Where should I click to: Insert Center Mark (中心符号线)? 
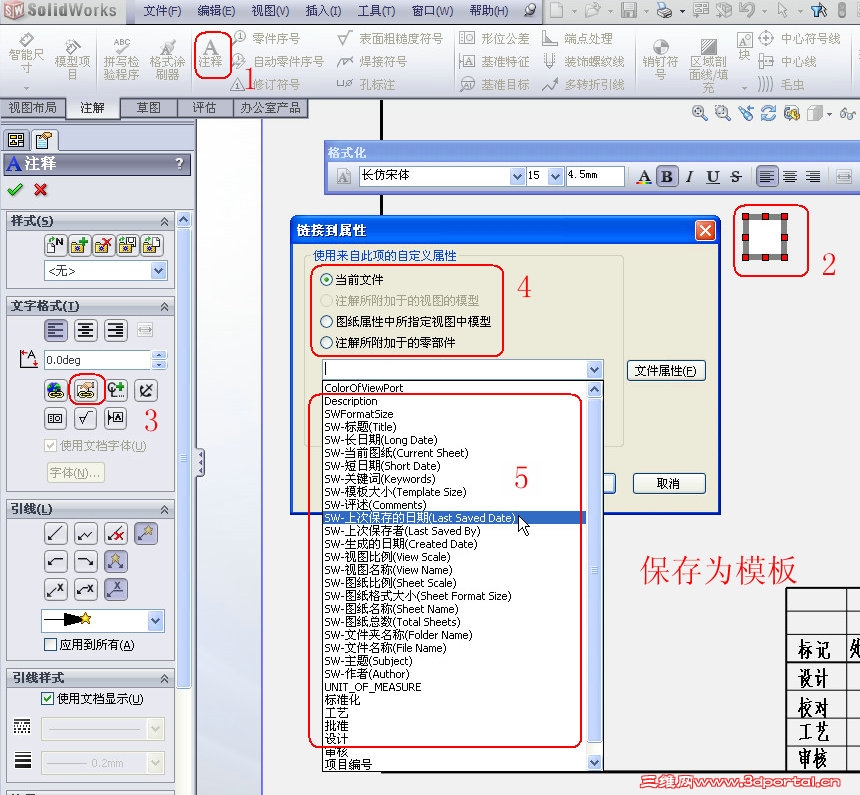coord(800,38)
